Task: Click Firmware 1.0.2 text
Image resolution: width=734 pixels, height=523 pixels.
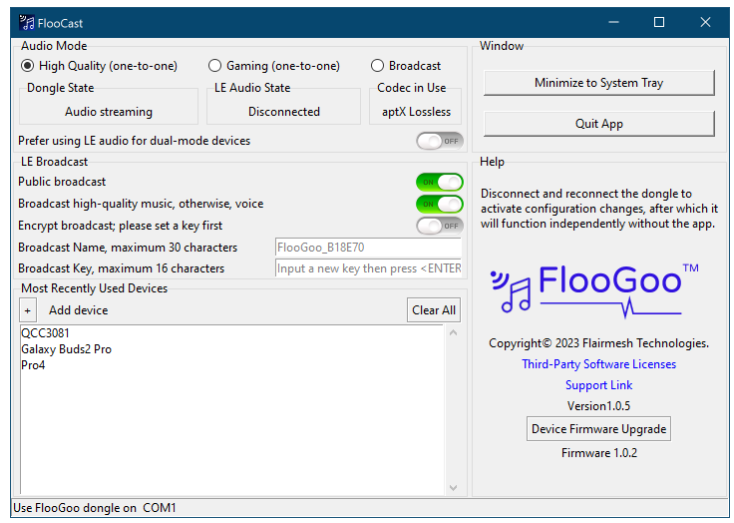Action: pyautogui.click(x=599, y=453)
